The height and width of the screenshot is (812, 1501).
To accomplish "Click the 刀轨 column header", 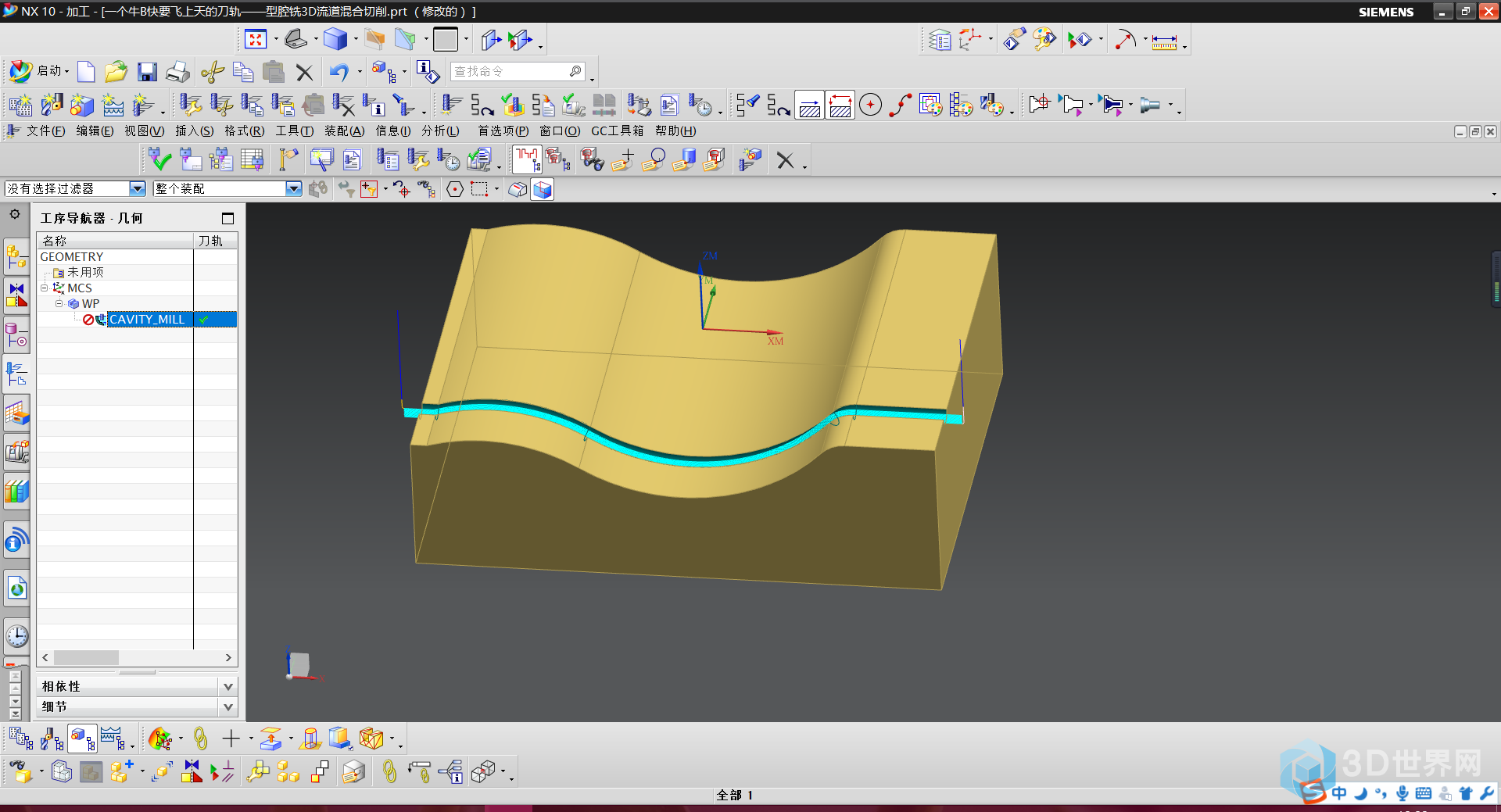I will point(216,241).
